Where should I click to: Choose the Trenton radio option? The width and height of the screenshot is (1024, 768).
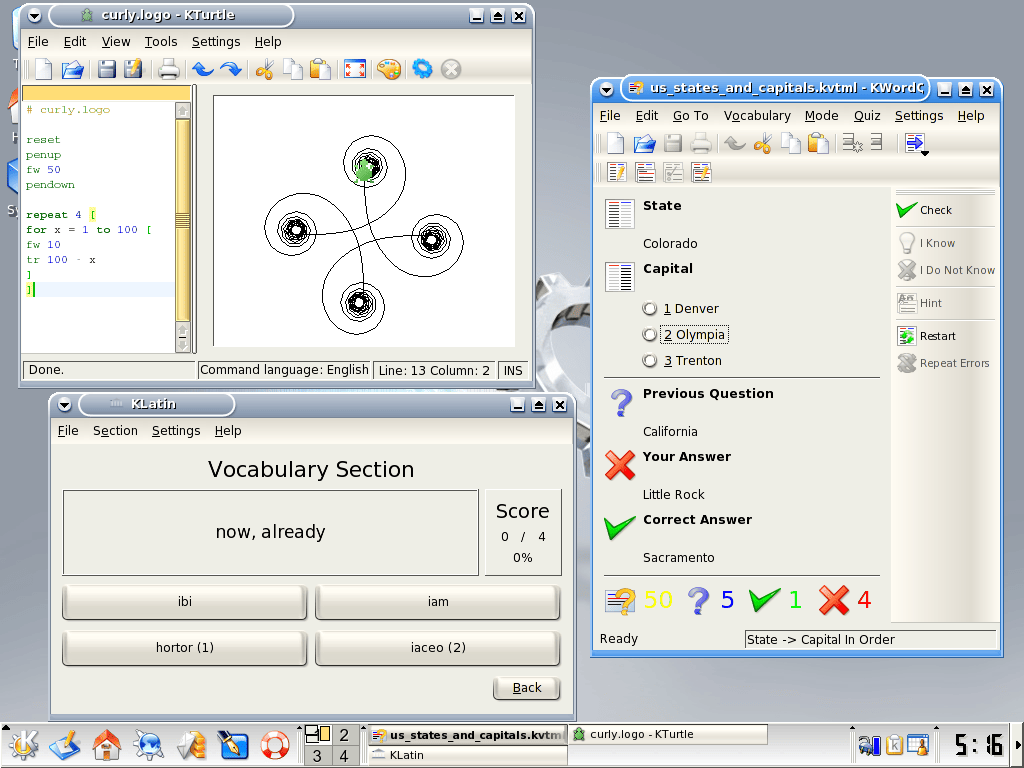650,361
